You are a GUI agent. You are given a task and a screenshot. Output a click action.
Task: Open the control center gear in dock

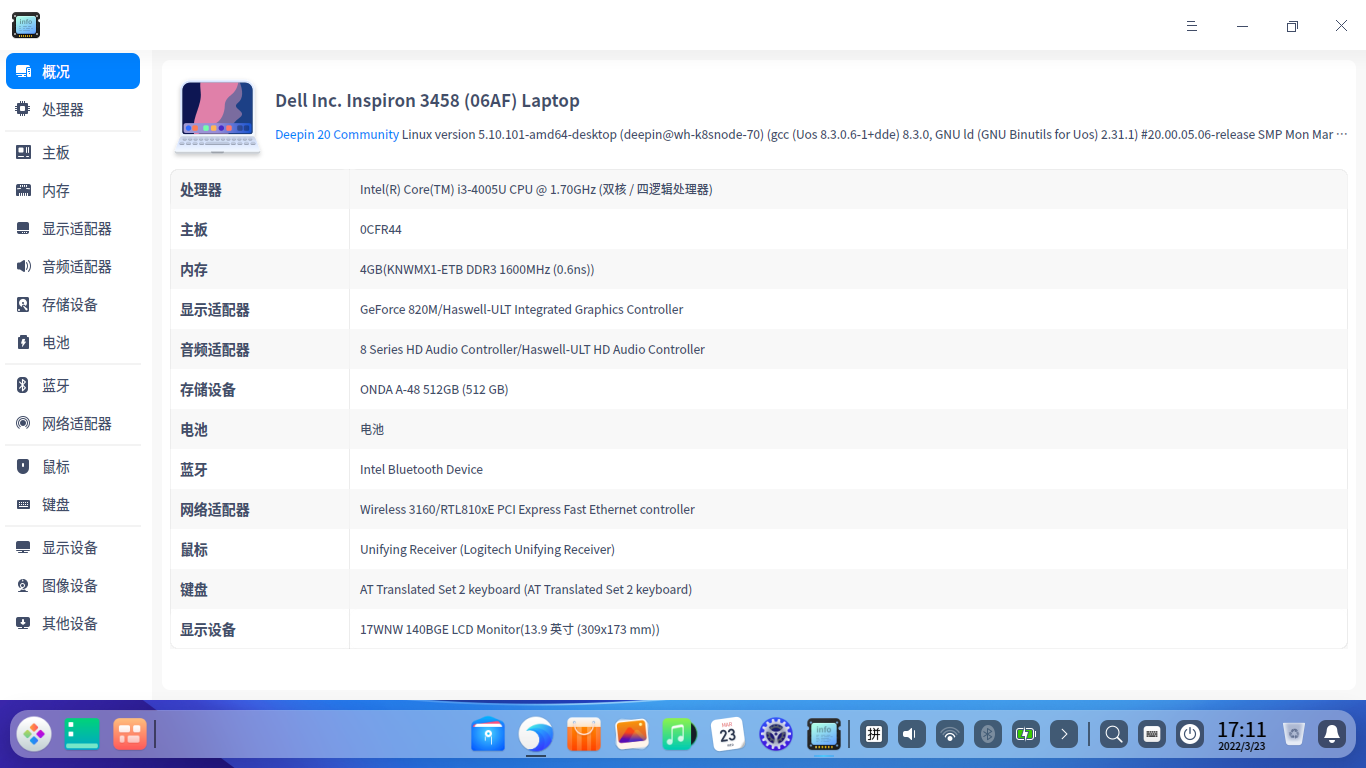pos(776,735)
